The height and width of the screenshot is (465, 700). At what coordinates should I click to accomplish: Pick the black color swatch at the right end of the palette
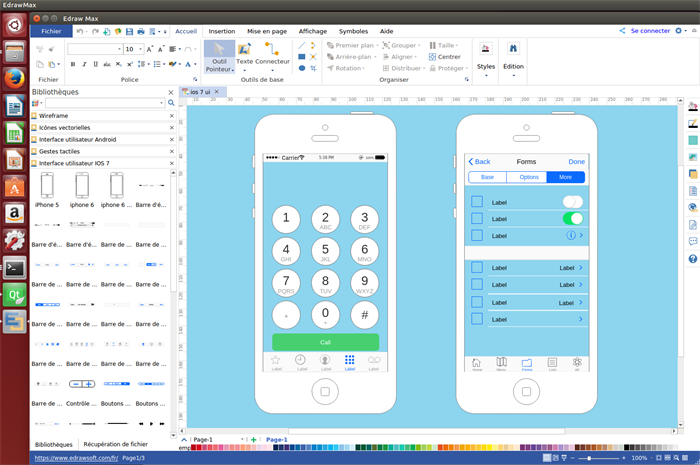pos(626,447)
